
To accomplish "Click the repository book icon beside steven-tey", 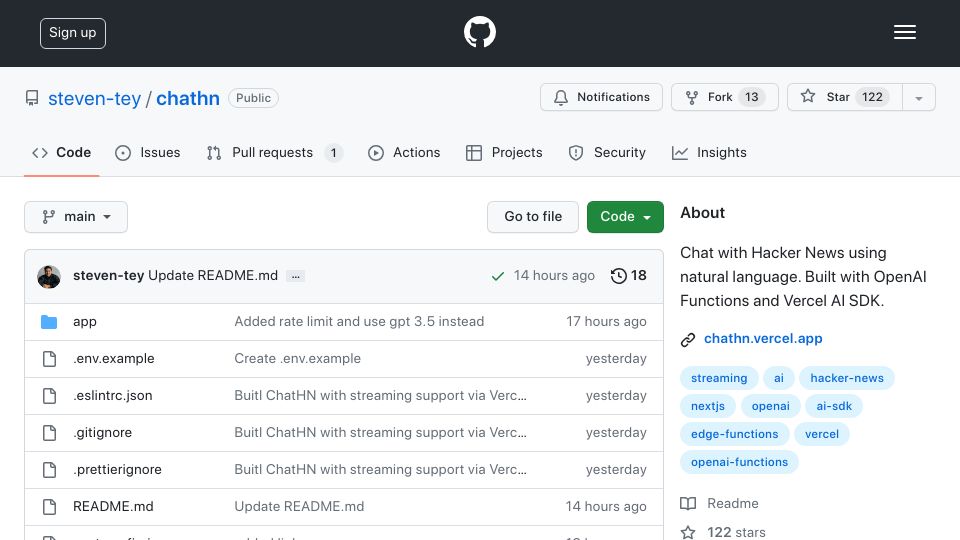I will click(32, 98).
